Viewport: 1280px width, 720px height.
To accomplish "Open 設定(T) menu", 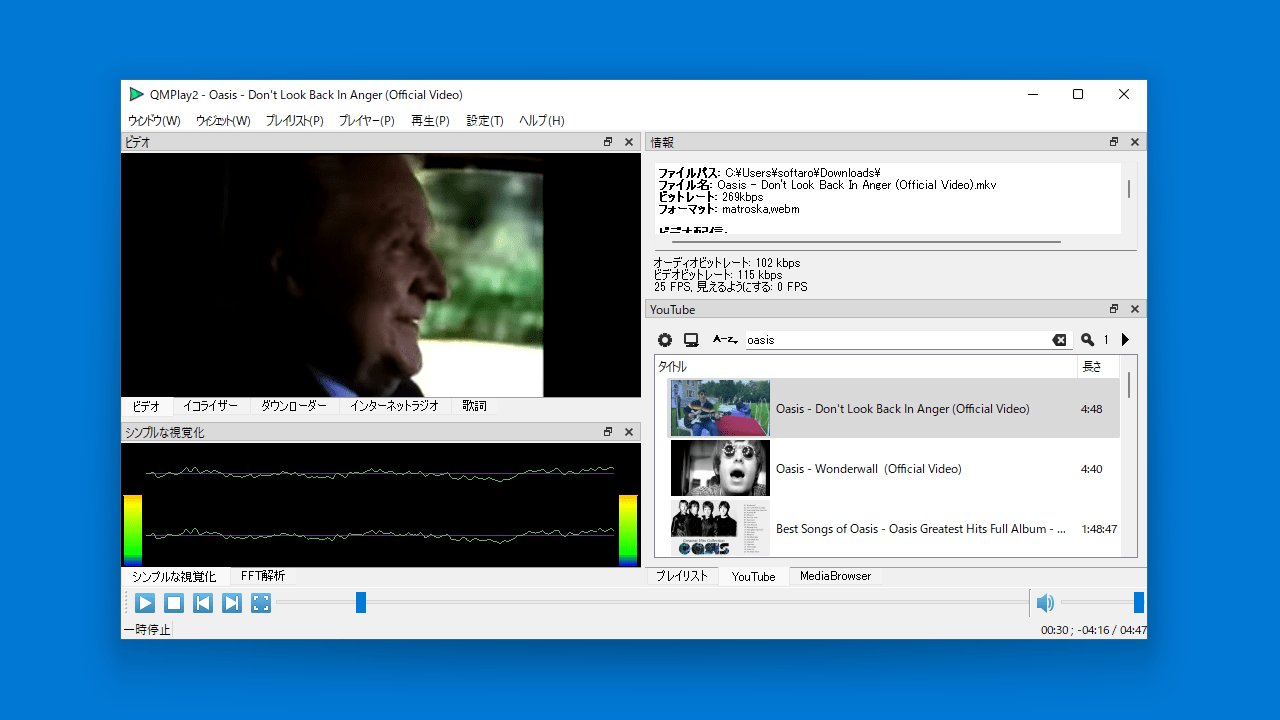I will (485, 120).
